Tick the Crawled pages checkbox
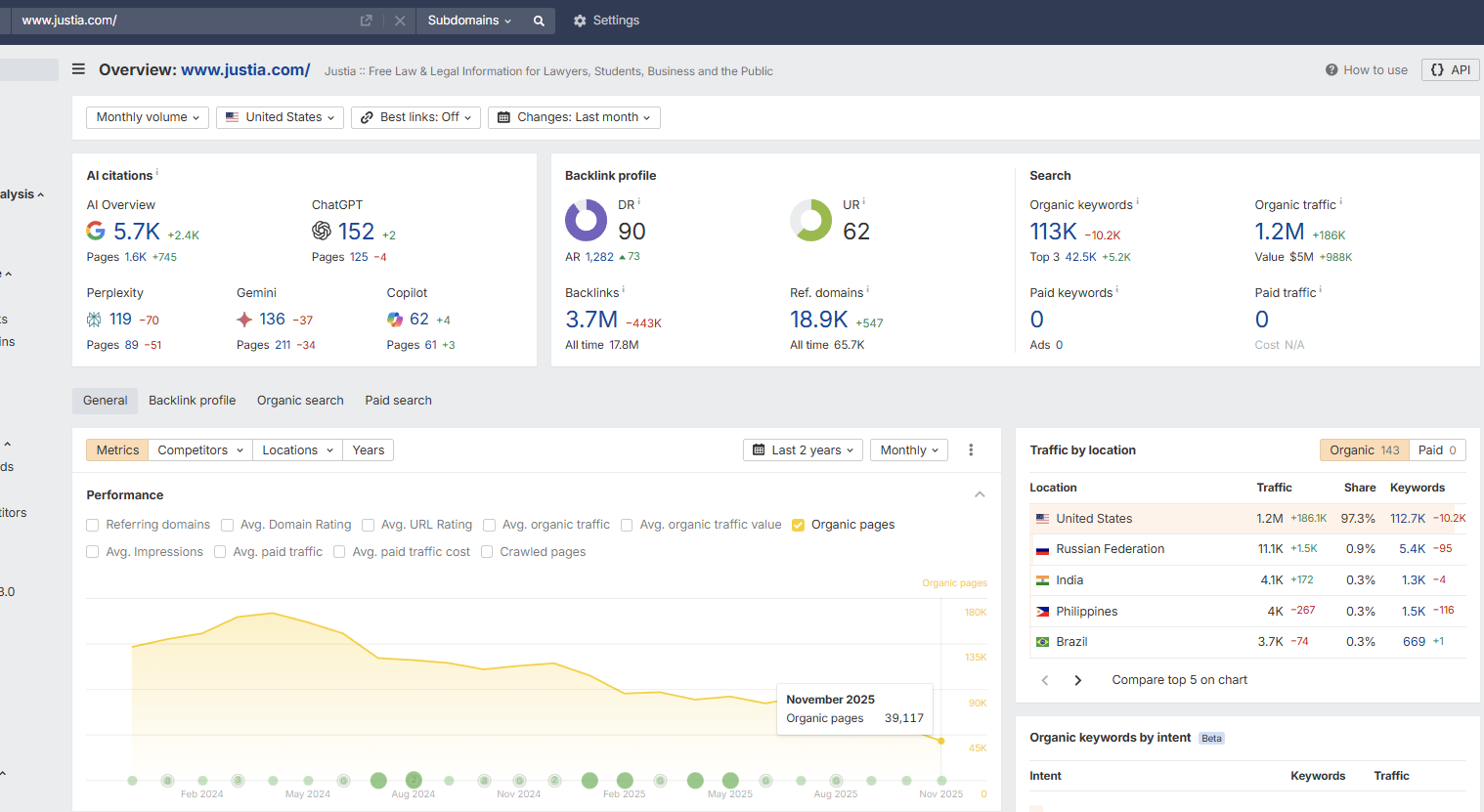The width and height of the screenshot is (1484, 812). coord(487,552)
